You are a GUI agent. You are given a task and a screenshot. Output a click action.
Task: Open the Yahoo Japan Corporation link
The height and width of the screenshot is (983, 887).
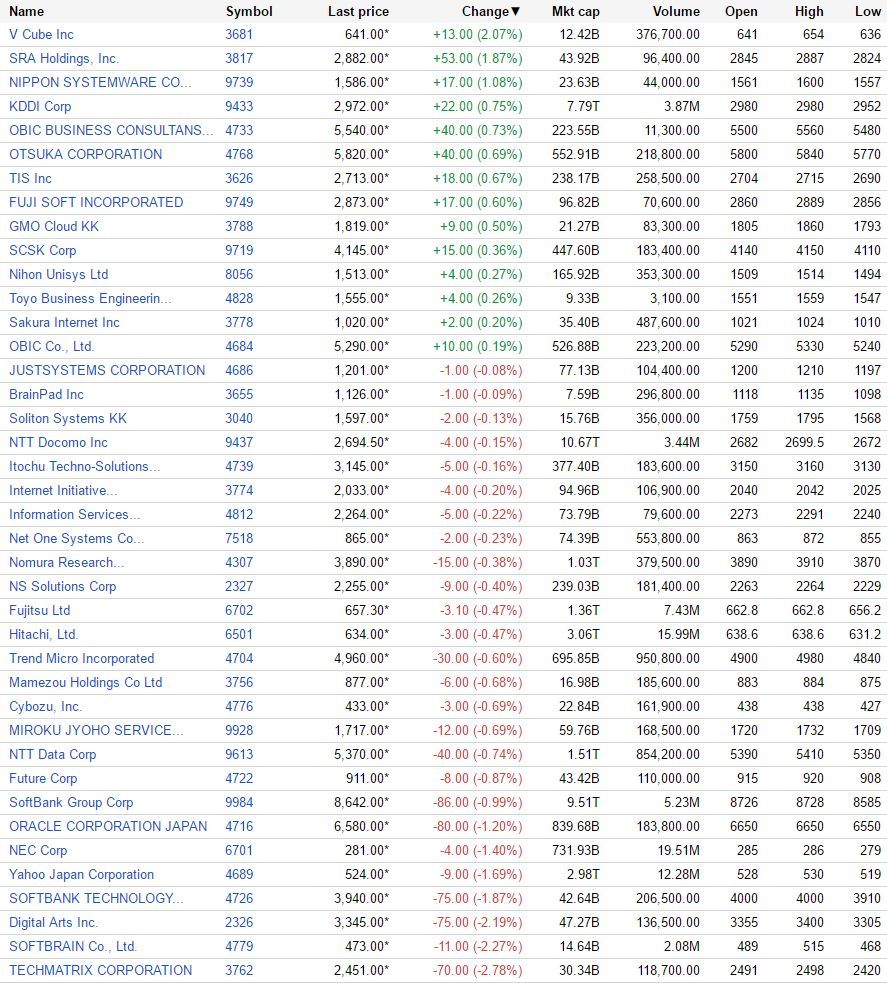point(81,875)
